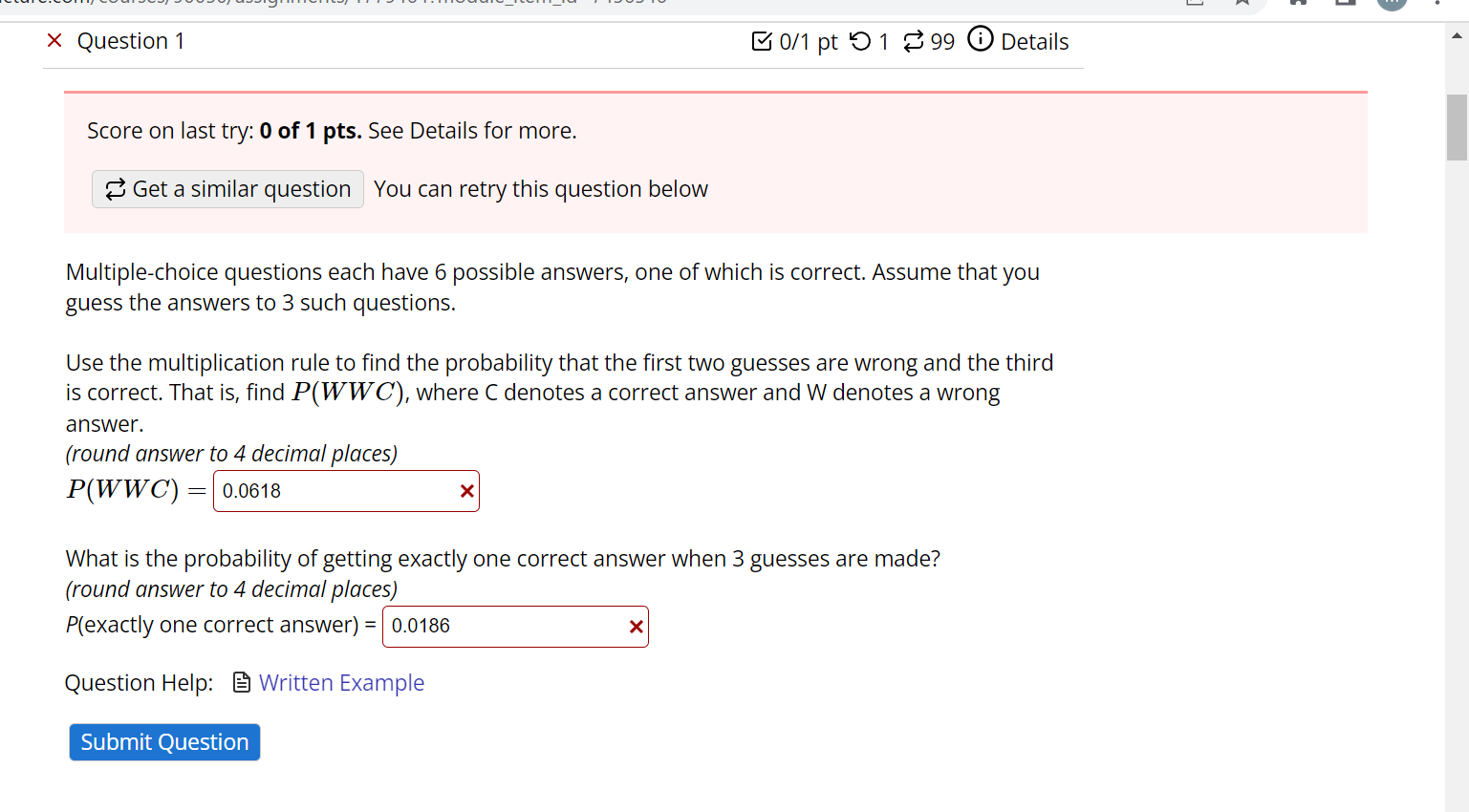Select the exactly-one-correct answer input field

[x=497, y=627]
